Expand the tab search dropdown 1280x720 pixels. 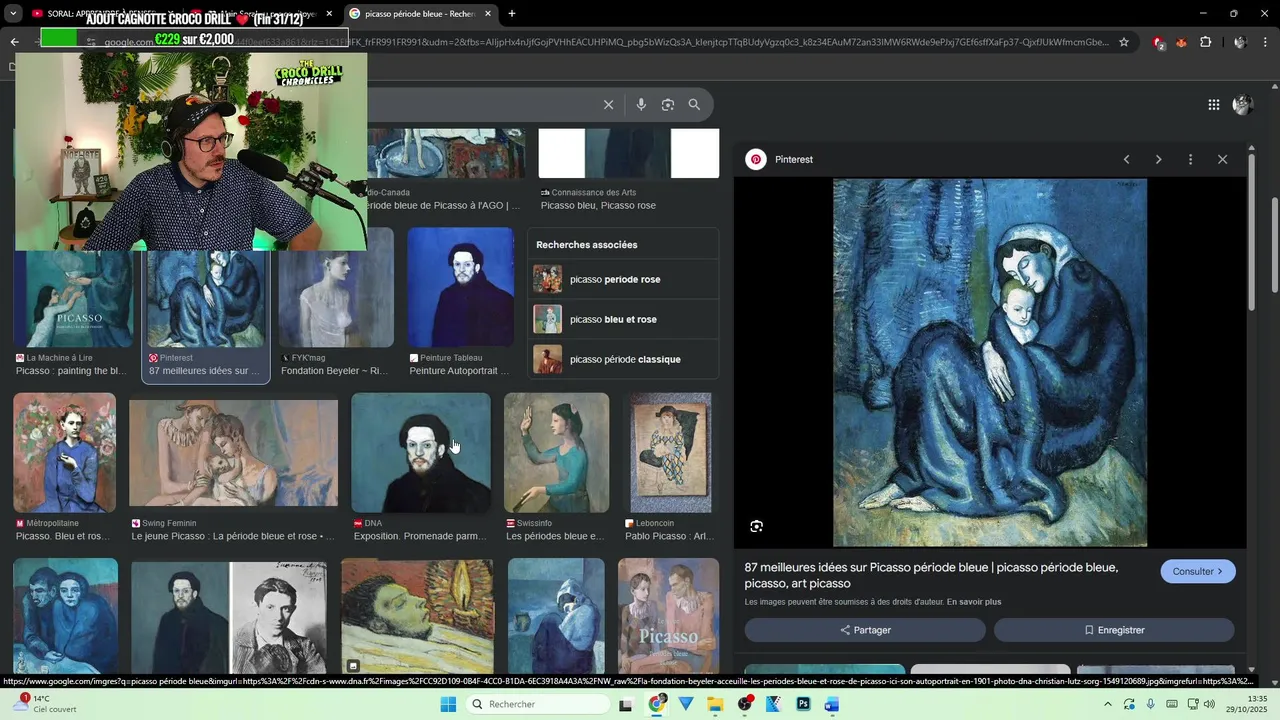tap(13, 13)
